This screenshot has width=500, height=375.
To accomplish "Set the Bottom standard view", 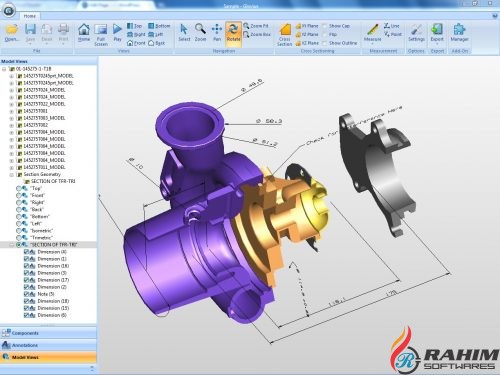I will point(159,26).
